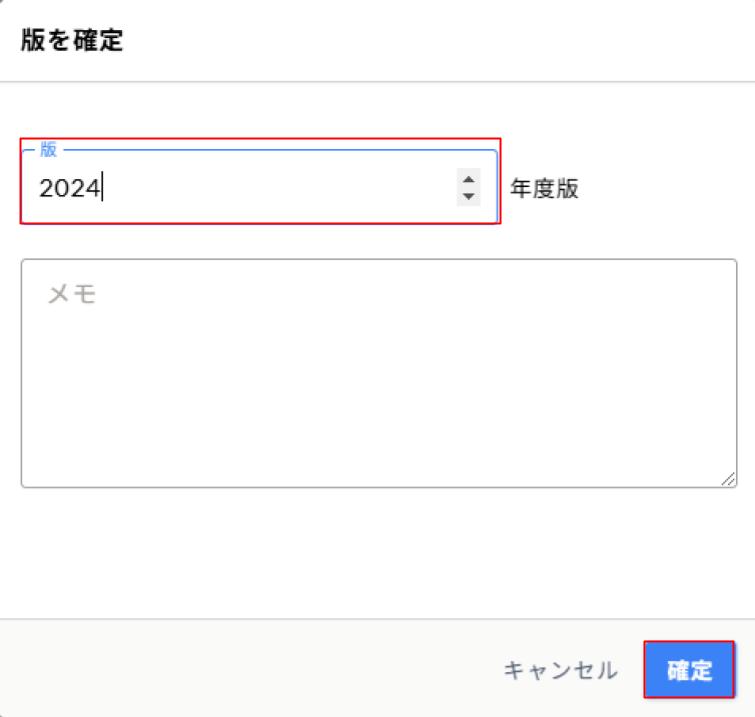Screen dimensions: 755x717
Task: Dismiss the dialog via キャンセル
Action: (560, 670)
